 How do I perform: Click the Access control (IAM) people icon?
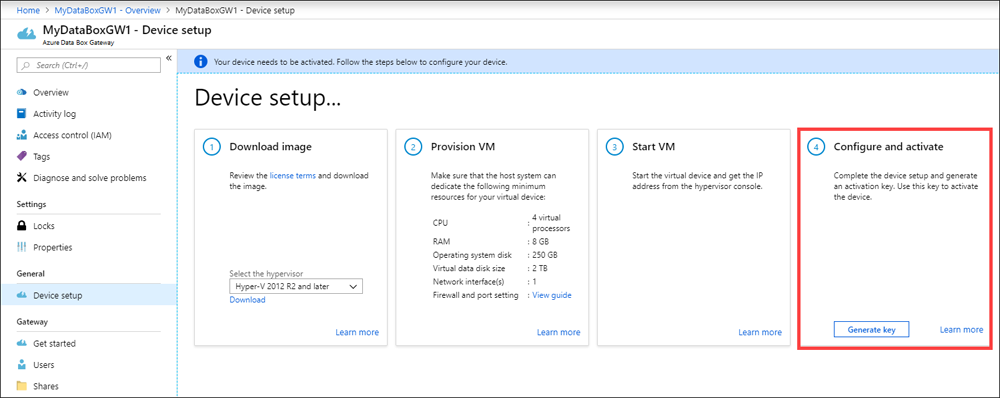(x=22, y=135)
